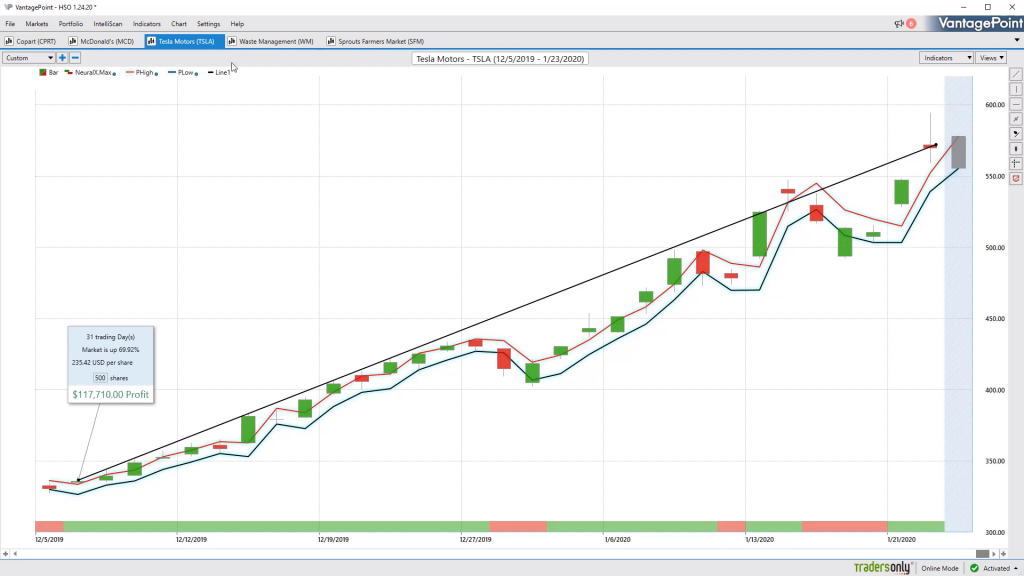Click the PHigh red line legend swatch
This screenshot has width=1024, height=576.
coord(129,72)
